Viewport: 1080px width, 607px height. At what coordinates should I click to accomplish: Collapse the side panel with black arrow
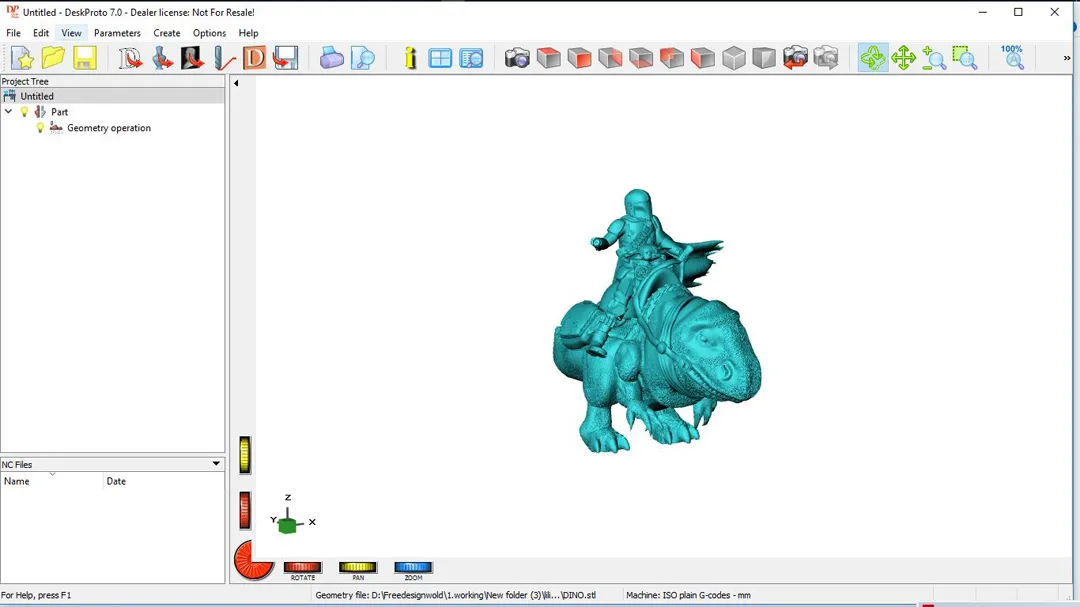[x=236, y=83]
